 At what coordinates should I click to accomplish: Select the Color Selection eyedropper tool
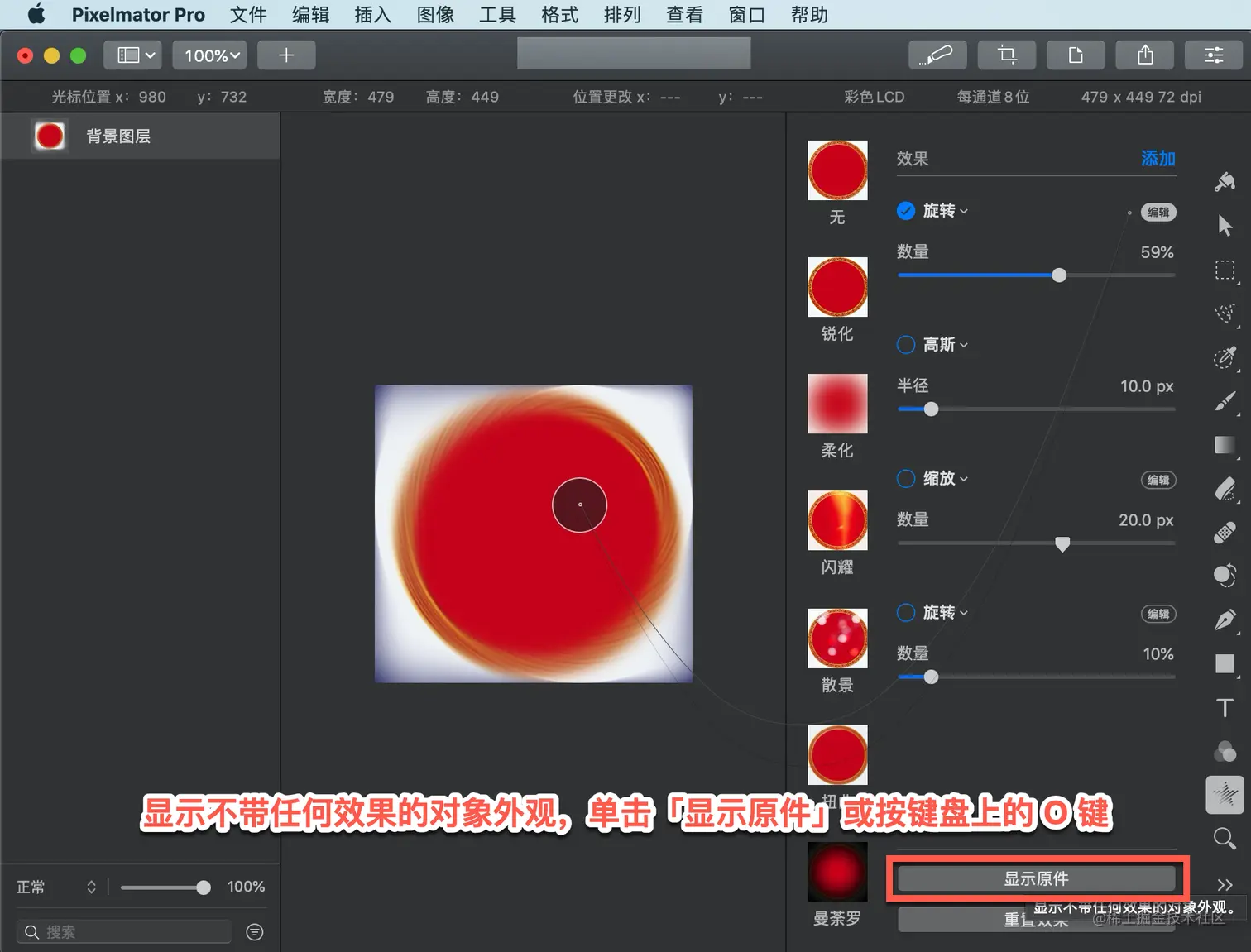(x=1225, y=357)
